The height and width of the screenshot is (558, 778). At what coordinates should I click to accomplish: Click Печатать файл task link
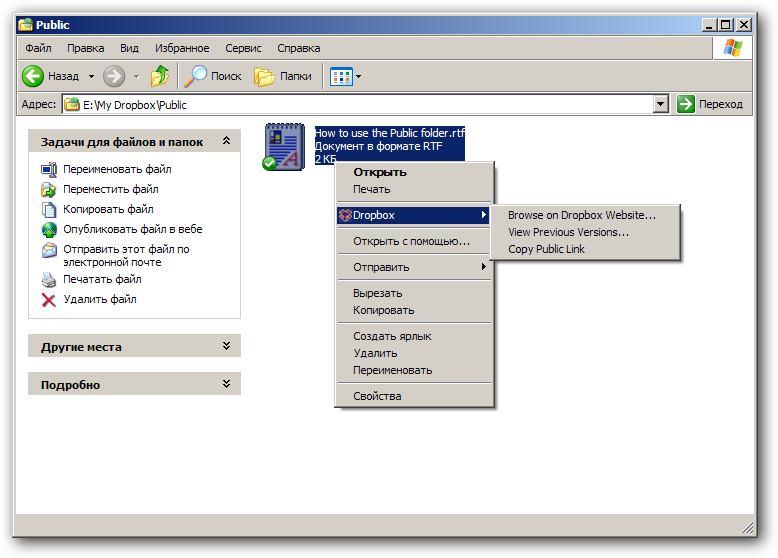pos(102,280)
